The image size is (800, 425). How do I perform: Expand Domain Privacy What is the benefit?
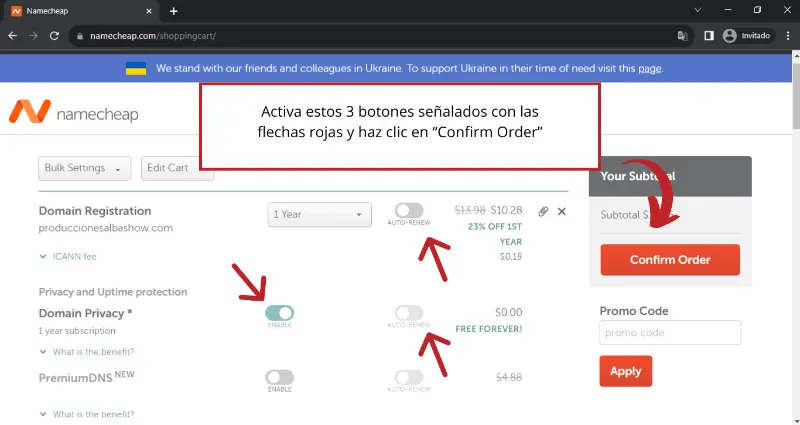[x=87, y=352]
